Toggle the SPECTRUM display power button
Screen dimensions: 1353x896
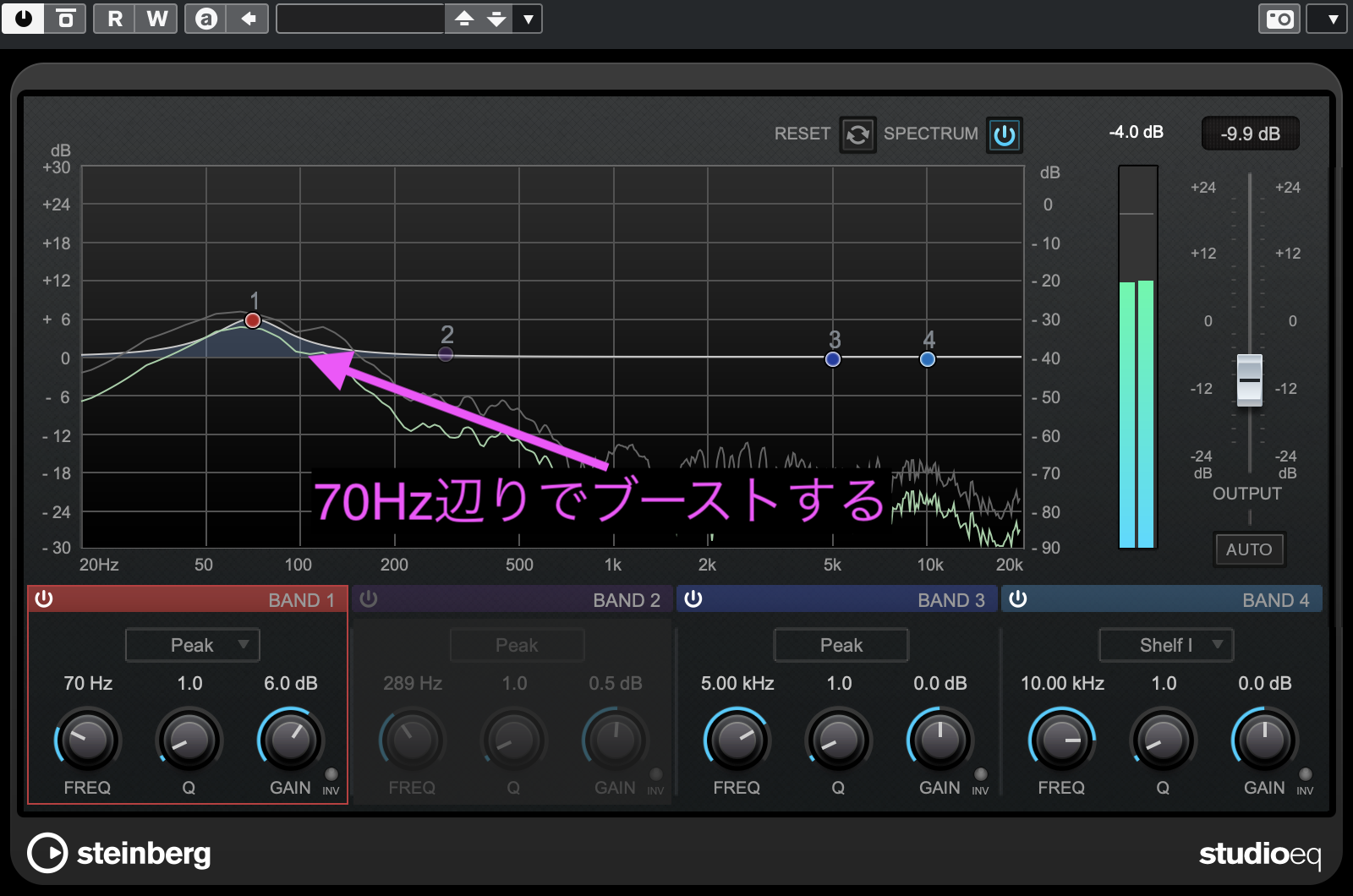click(1005, 134)
